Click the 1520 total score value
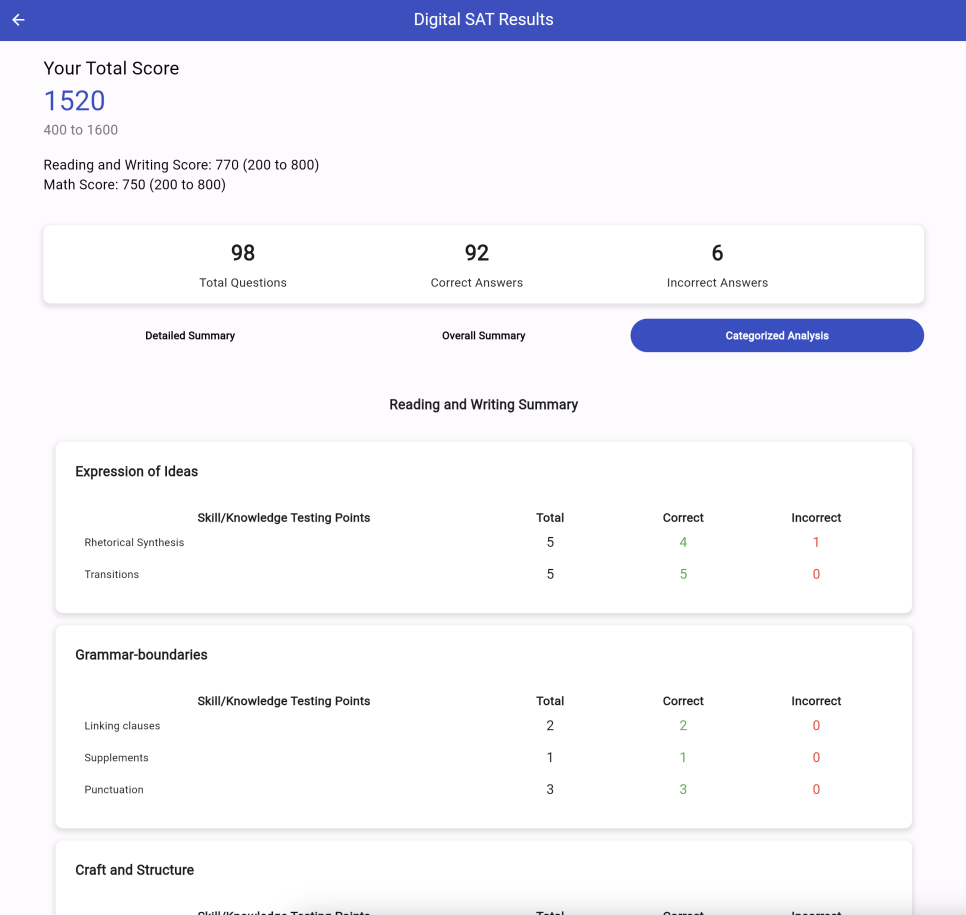966x915 pixels. [x=74, y=101]
